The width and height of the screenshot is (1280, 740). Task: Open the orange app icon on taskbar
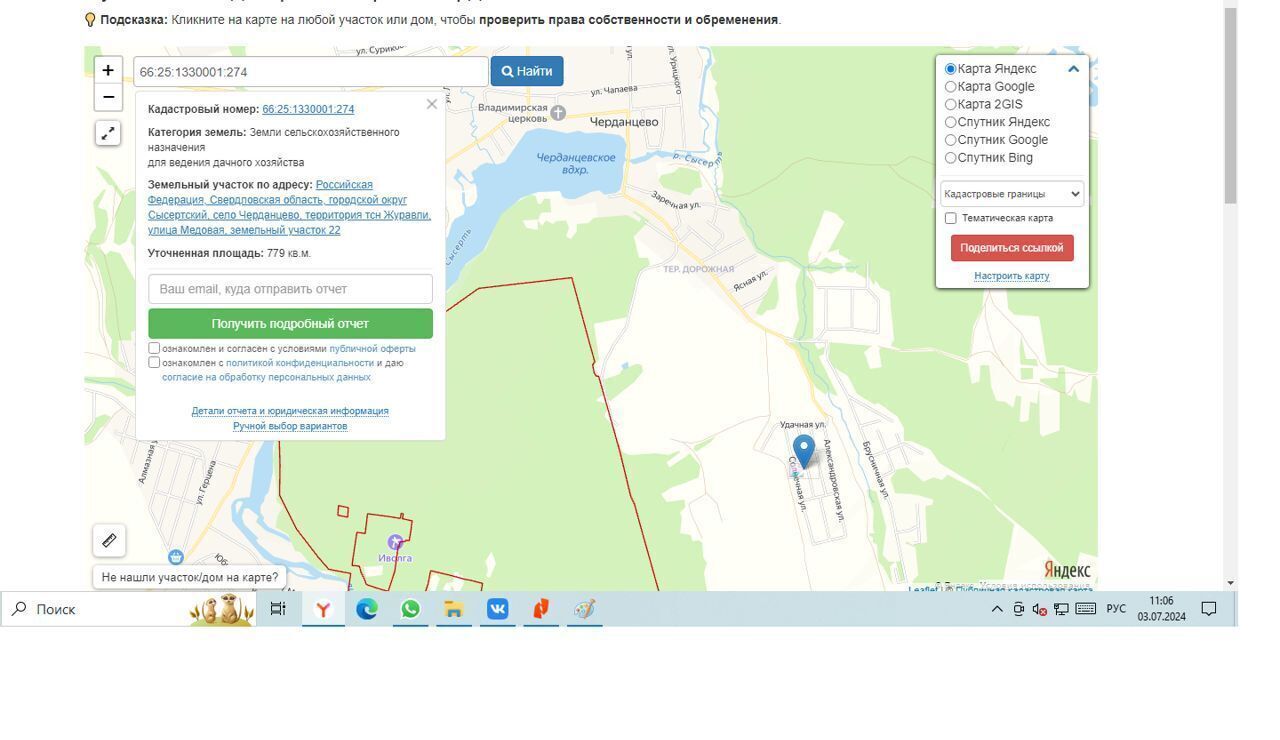click(541, 609)
